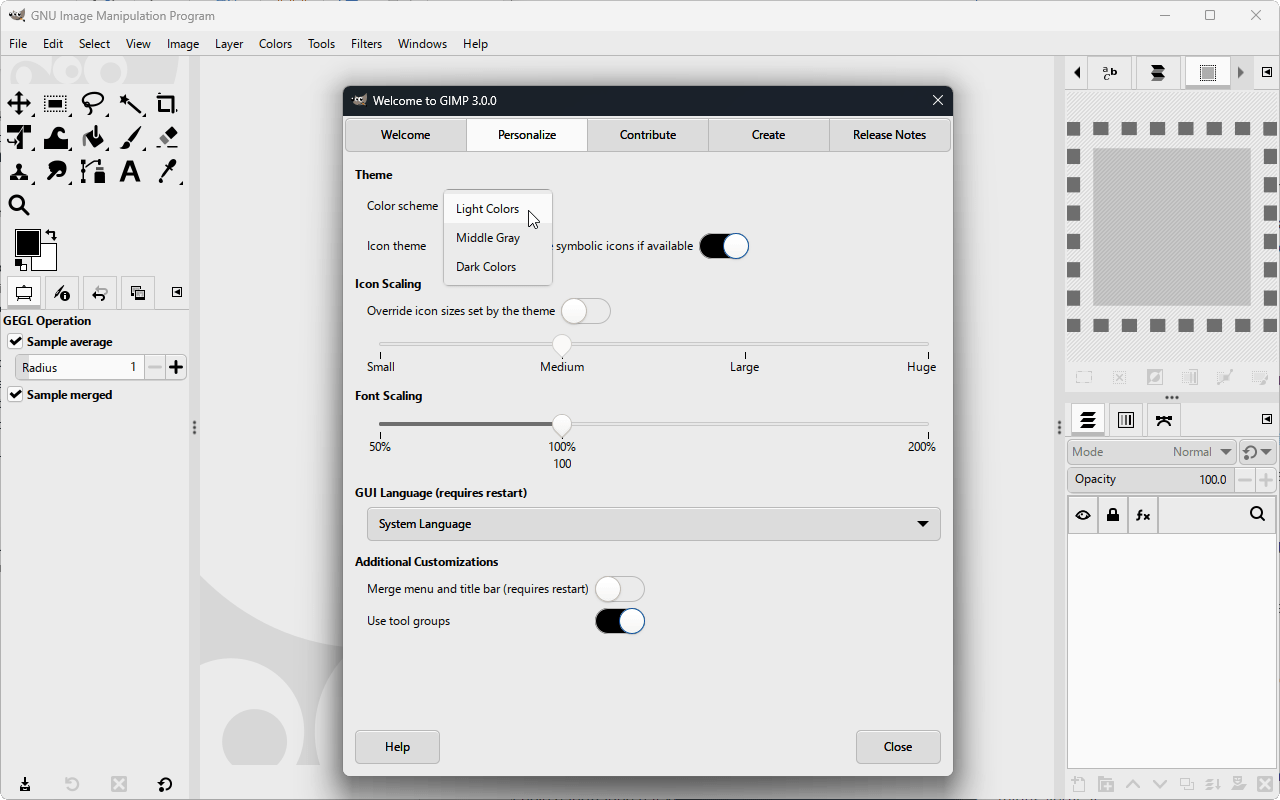Open the Colors menu
The height and width of the screenshot is (800, 1280).
click(x=275, y=44)
